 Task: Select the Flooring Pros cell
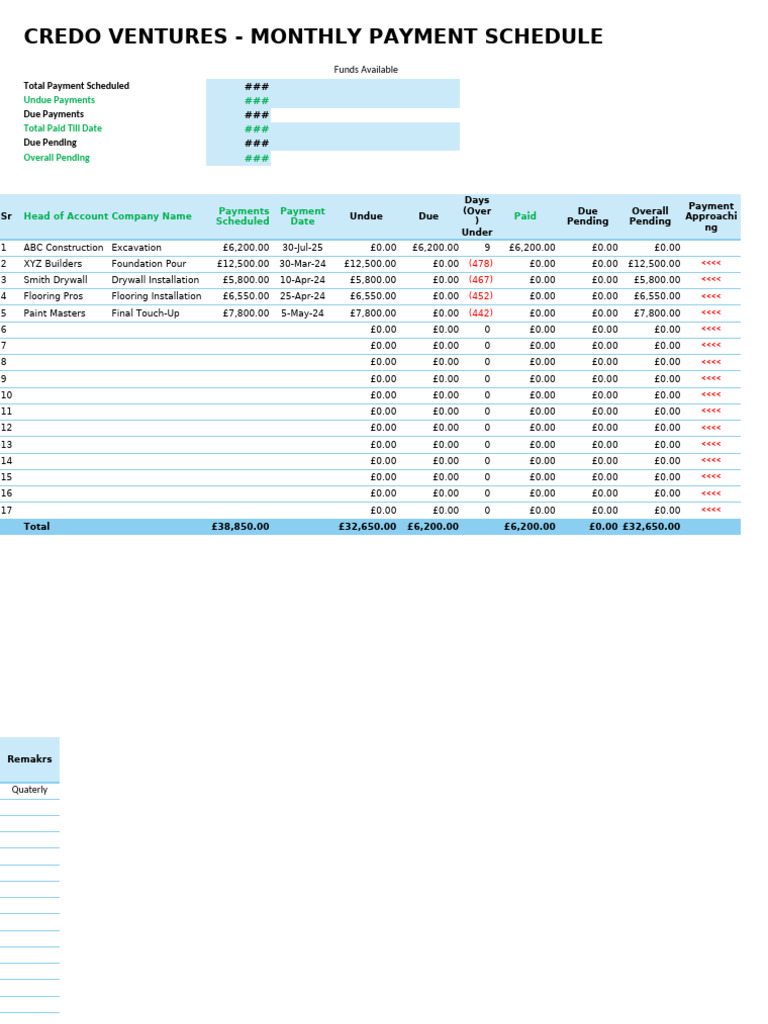pyautogui.click(x=54, y=296)
